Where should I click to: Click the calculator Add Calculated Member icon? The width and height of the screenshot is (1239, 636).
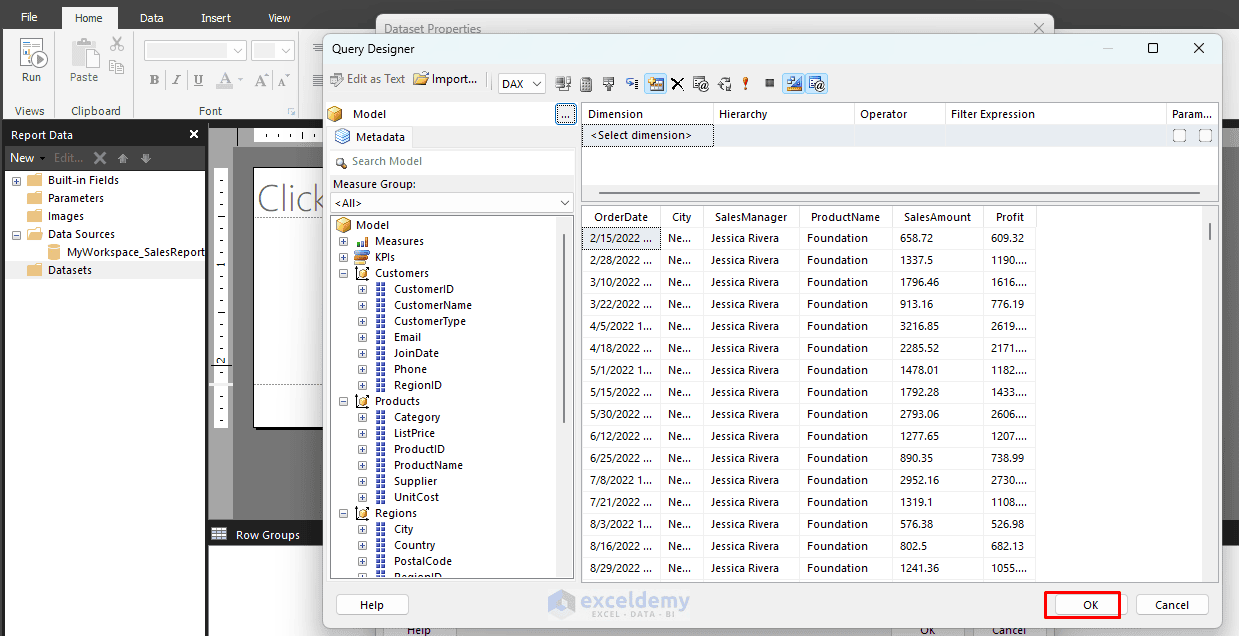(x=586, y=84)
